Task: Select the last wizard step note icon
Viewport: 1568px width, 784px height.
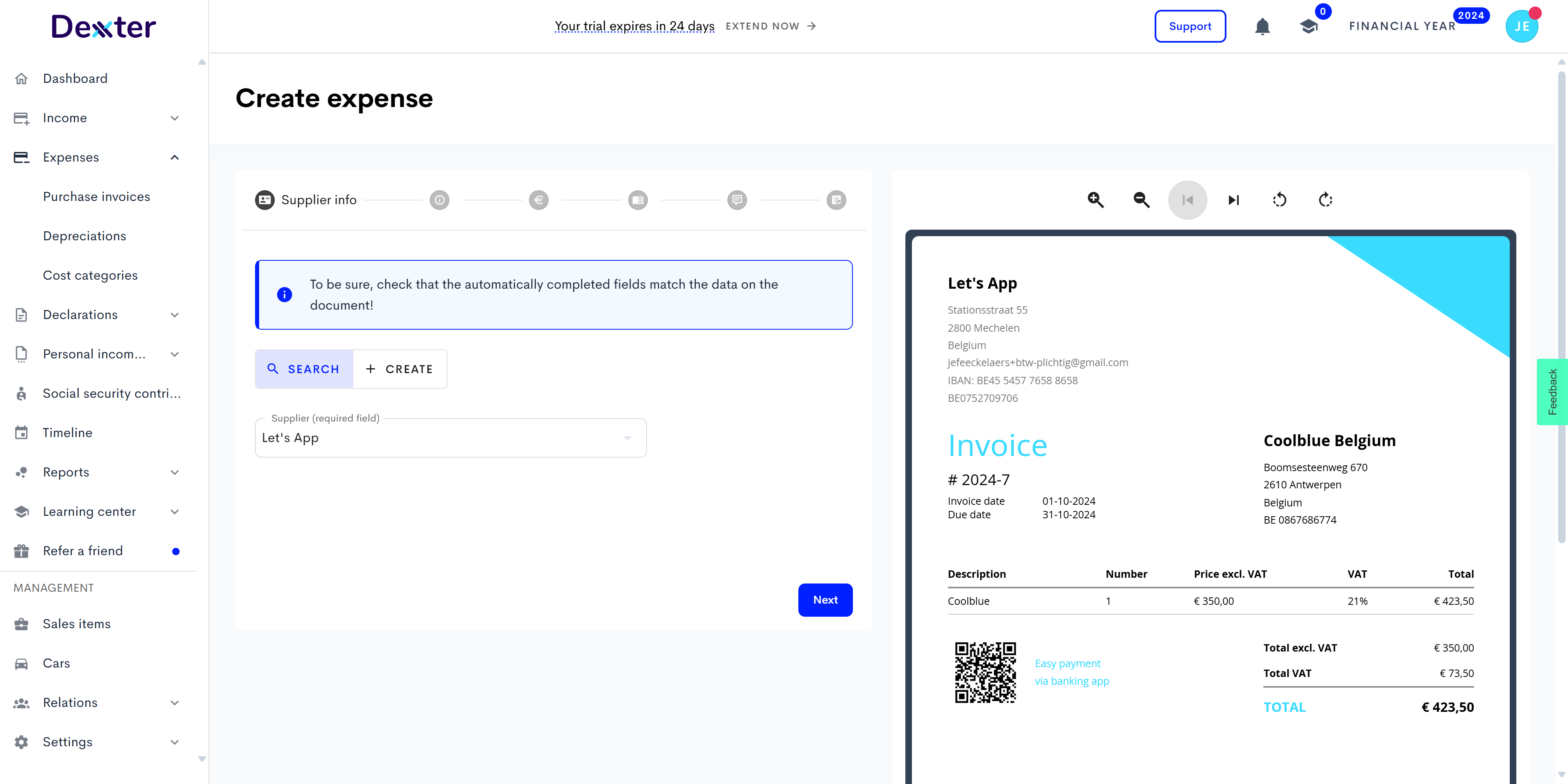Action: coord(836,200)
